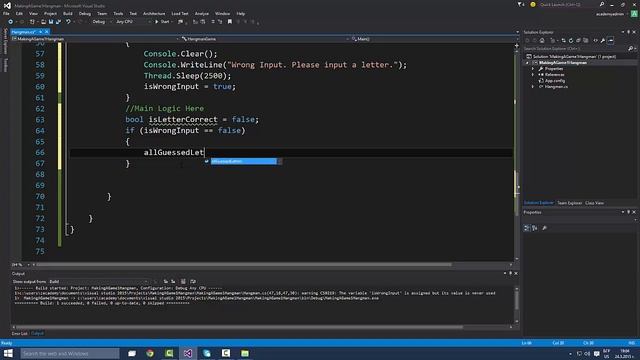Click the Undo toolbar icon

click(x=68, y=22)
